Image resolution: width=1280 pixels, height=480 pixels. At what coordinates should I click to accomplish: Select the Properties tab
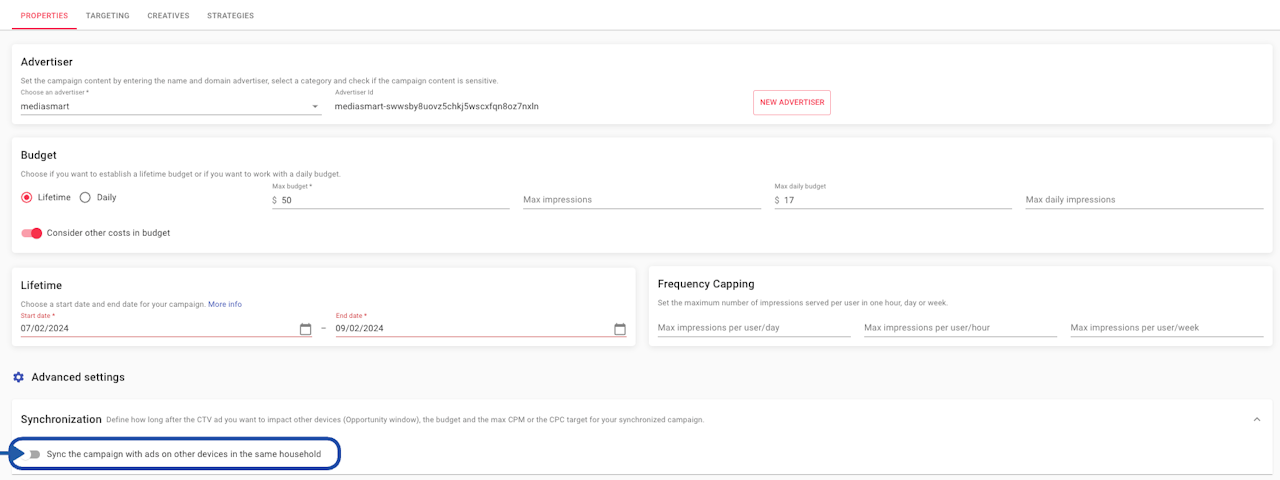click(x=44, y=16)
